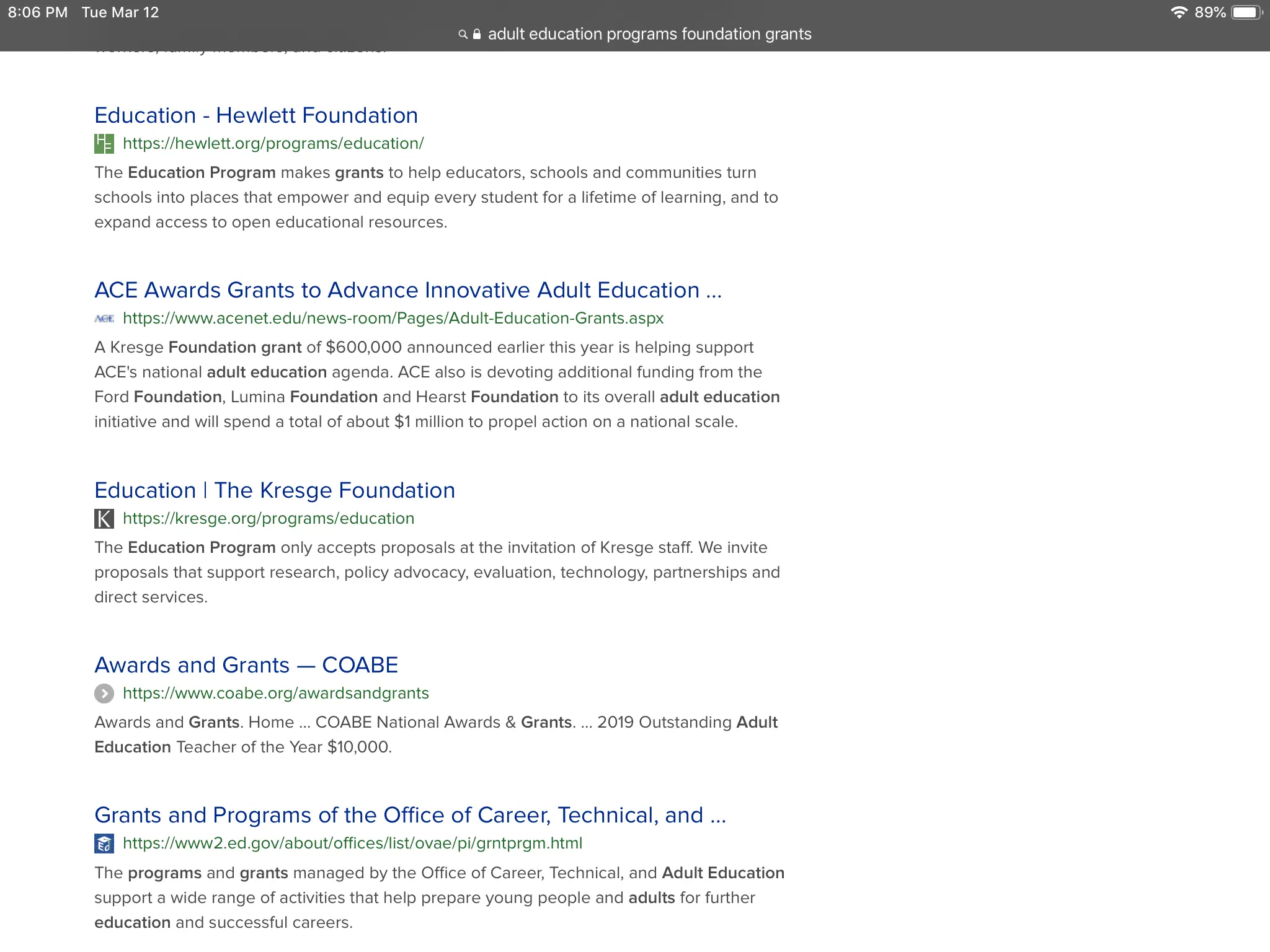Click the gray arrow icon beside coabe.org
1270x952 pixels.
[104, 694]
